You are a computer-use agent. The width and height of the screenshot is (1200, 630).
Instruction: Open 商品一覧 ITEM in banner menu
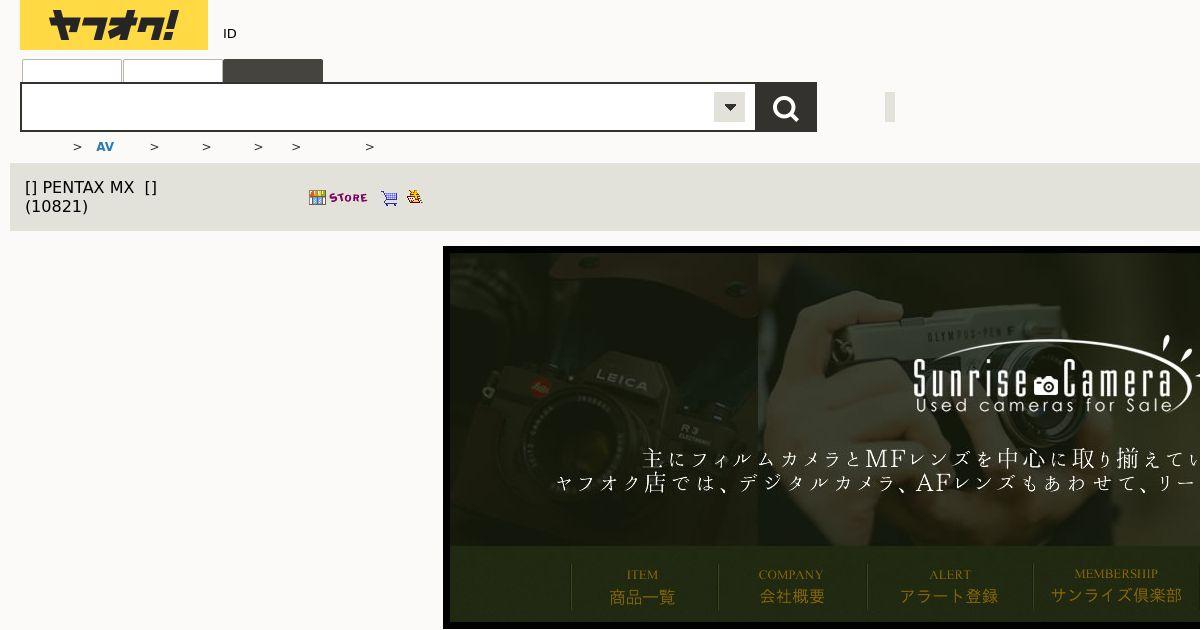coord(643,587)
